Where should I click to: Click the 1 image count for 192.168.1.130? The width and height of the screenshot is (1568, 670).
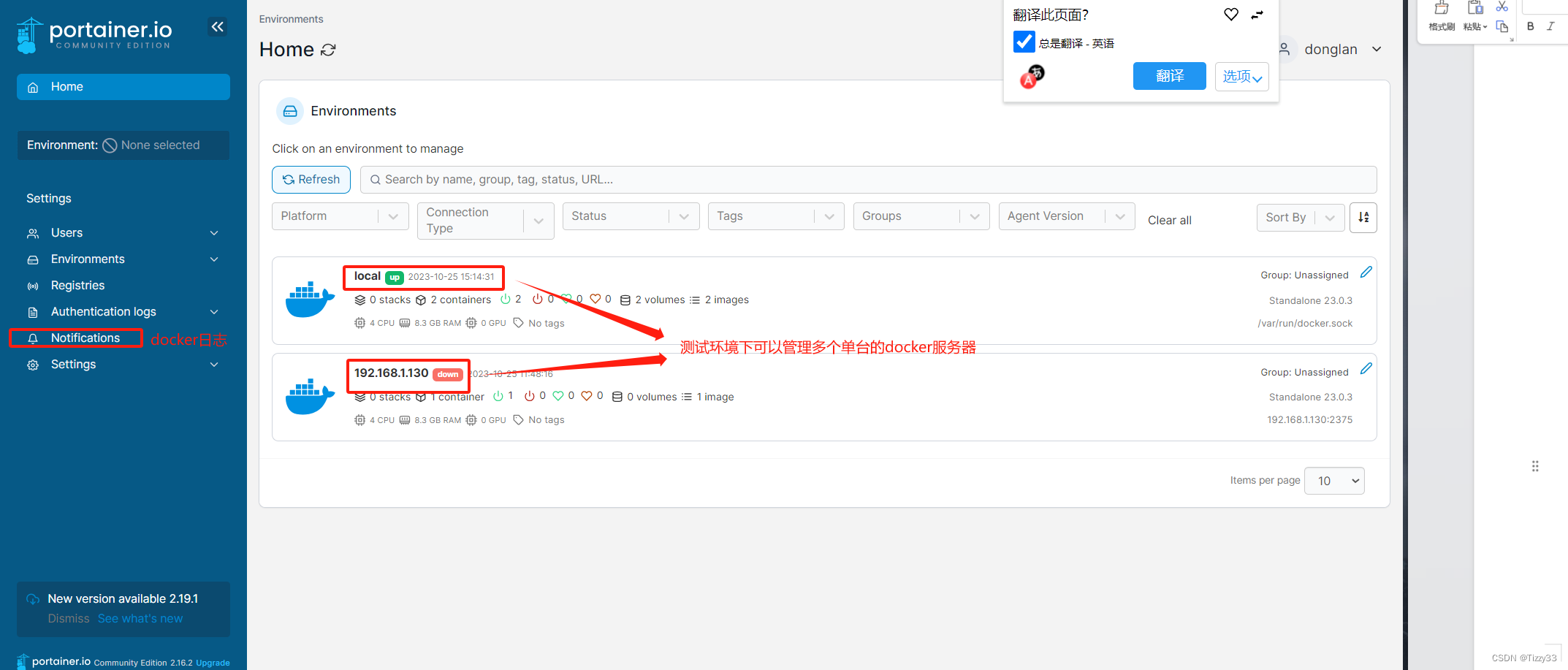[707, 397]
